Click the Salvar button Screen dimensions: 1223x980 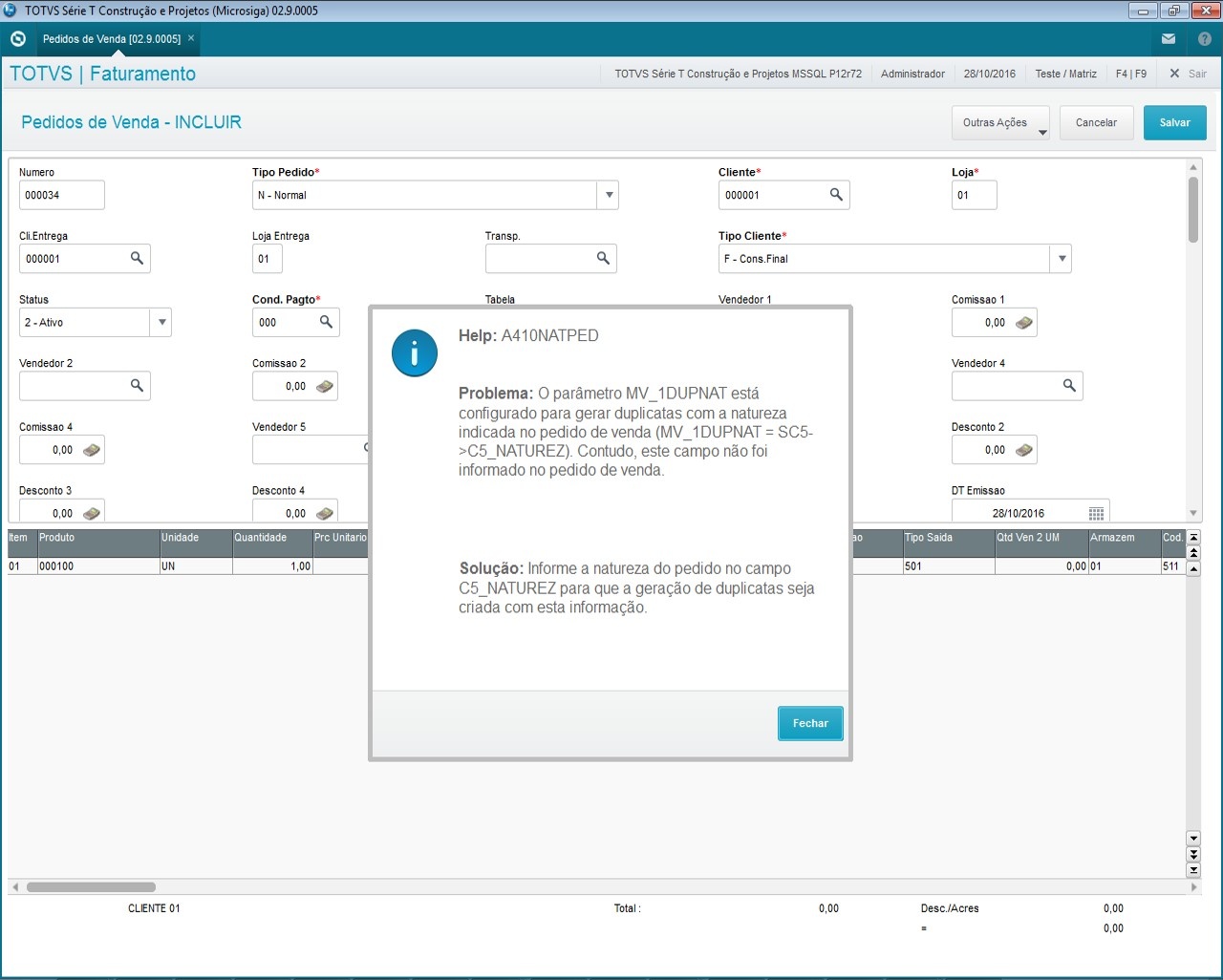(x=1175, y=122)
